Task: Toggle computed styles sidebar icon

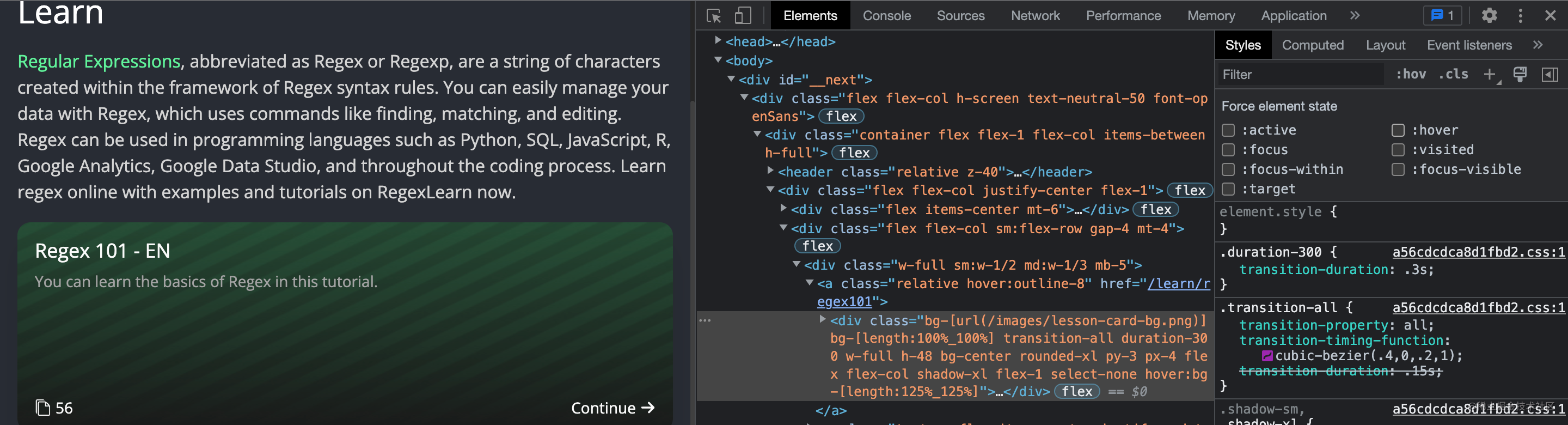Action: click(x=1549, y=74)
